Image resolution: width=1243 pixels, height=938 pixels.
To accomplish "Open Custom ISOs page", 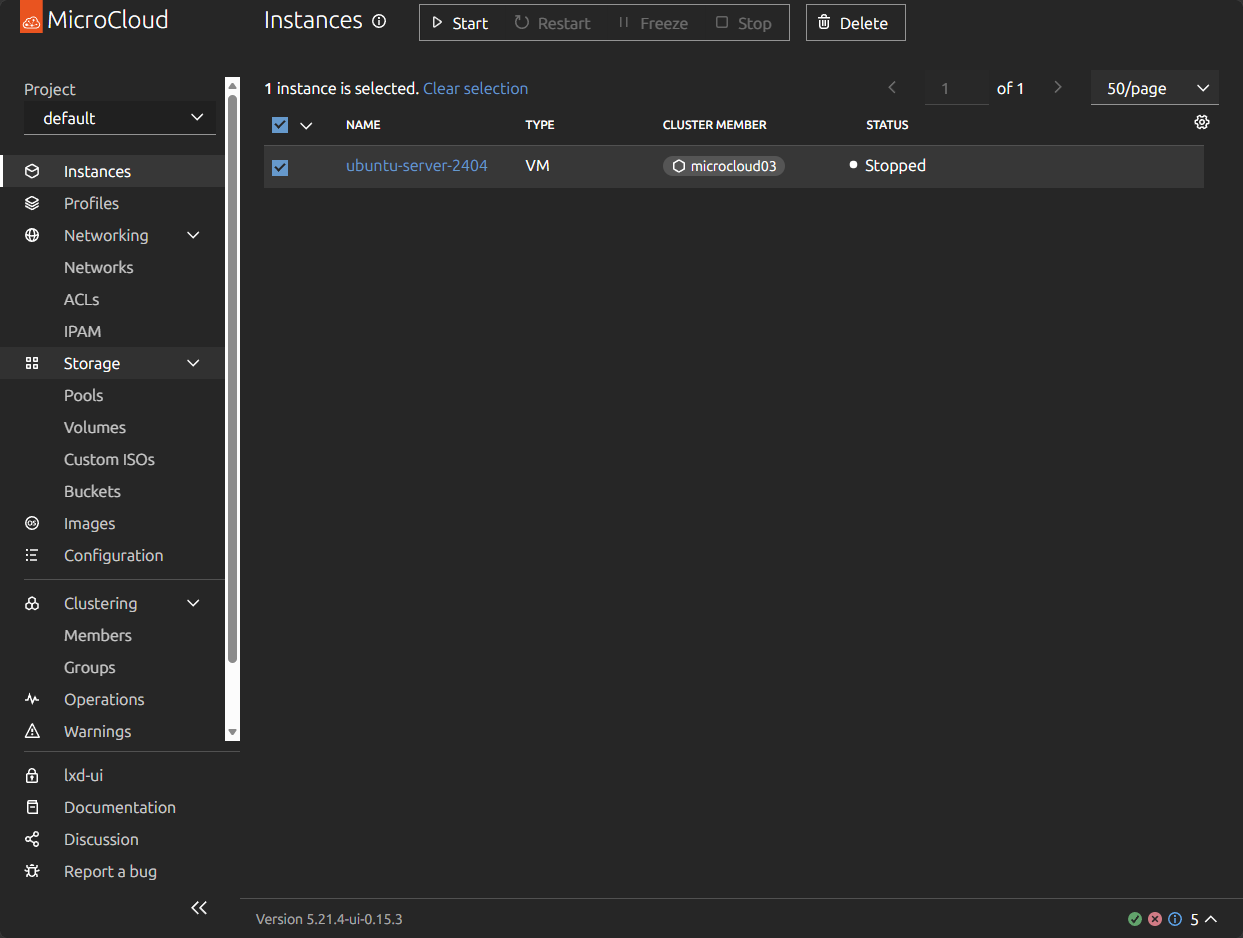I will pos(112,459).
